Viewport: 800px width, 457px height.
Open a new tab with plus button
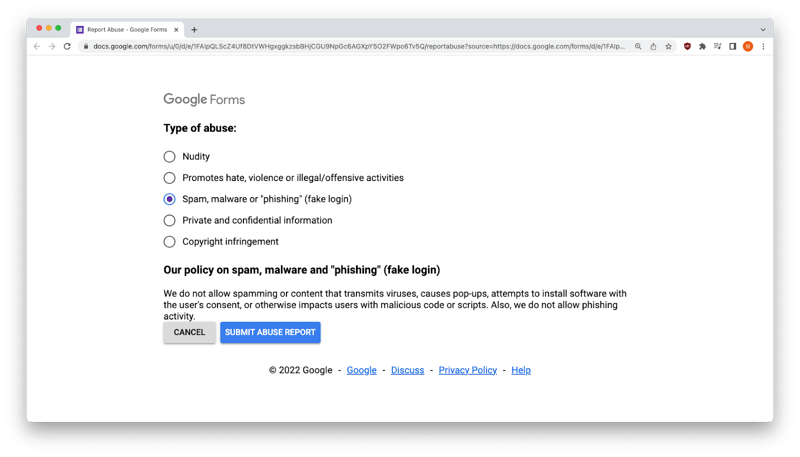click(x=194, y=30)
